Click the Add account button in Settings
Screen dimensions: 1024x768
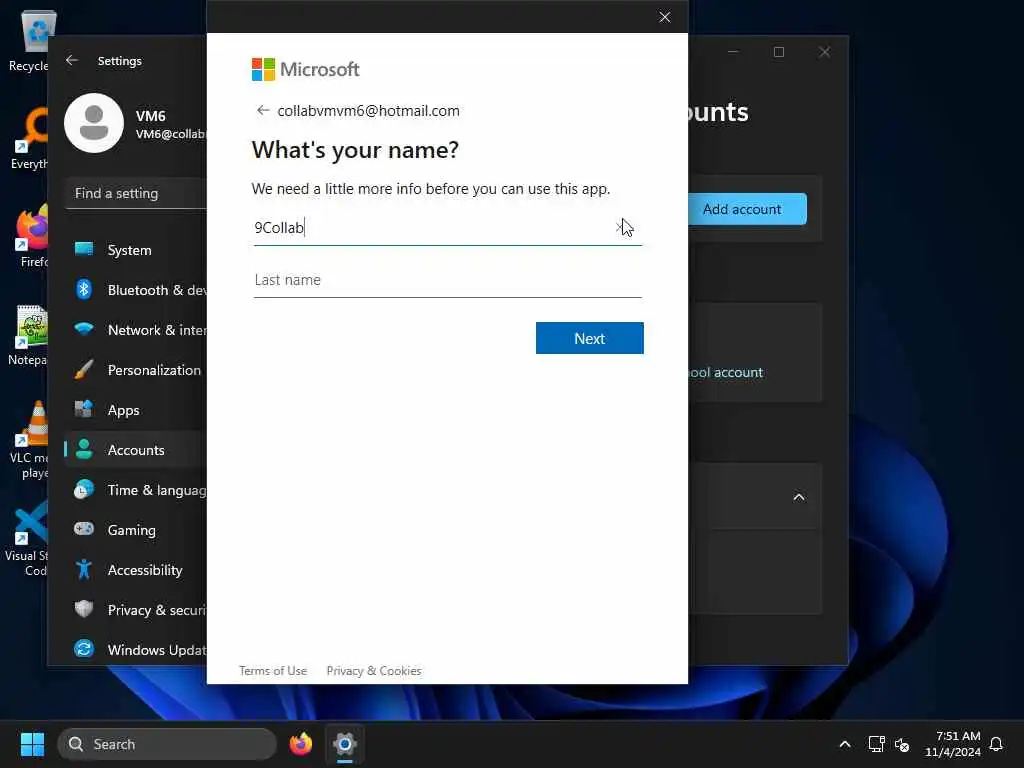tap(747, 209)
